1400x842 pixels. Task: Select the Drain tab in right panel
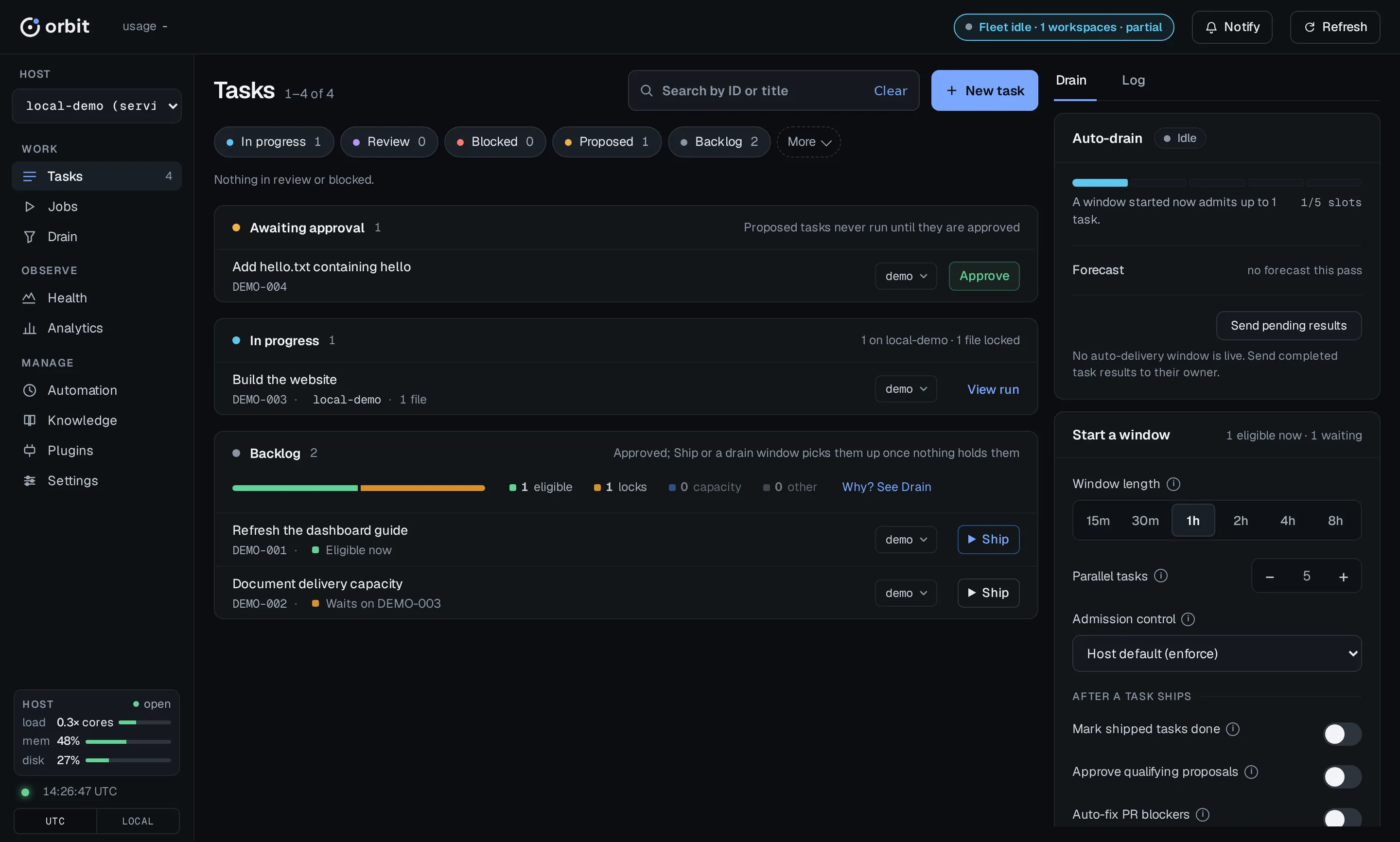(1071, 80)
